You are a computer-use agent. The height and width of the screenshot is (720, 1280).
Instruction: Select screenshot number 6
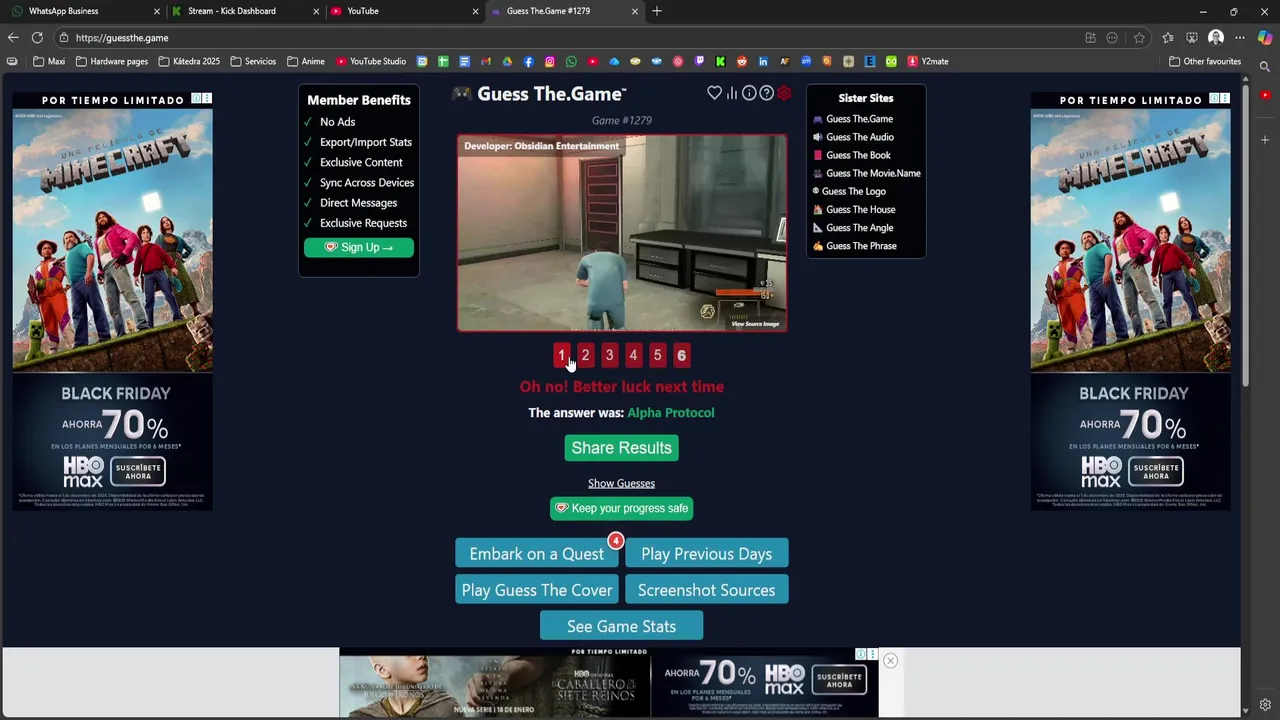(x=681, y=355)
